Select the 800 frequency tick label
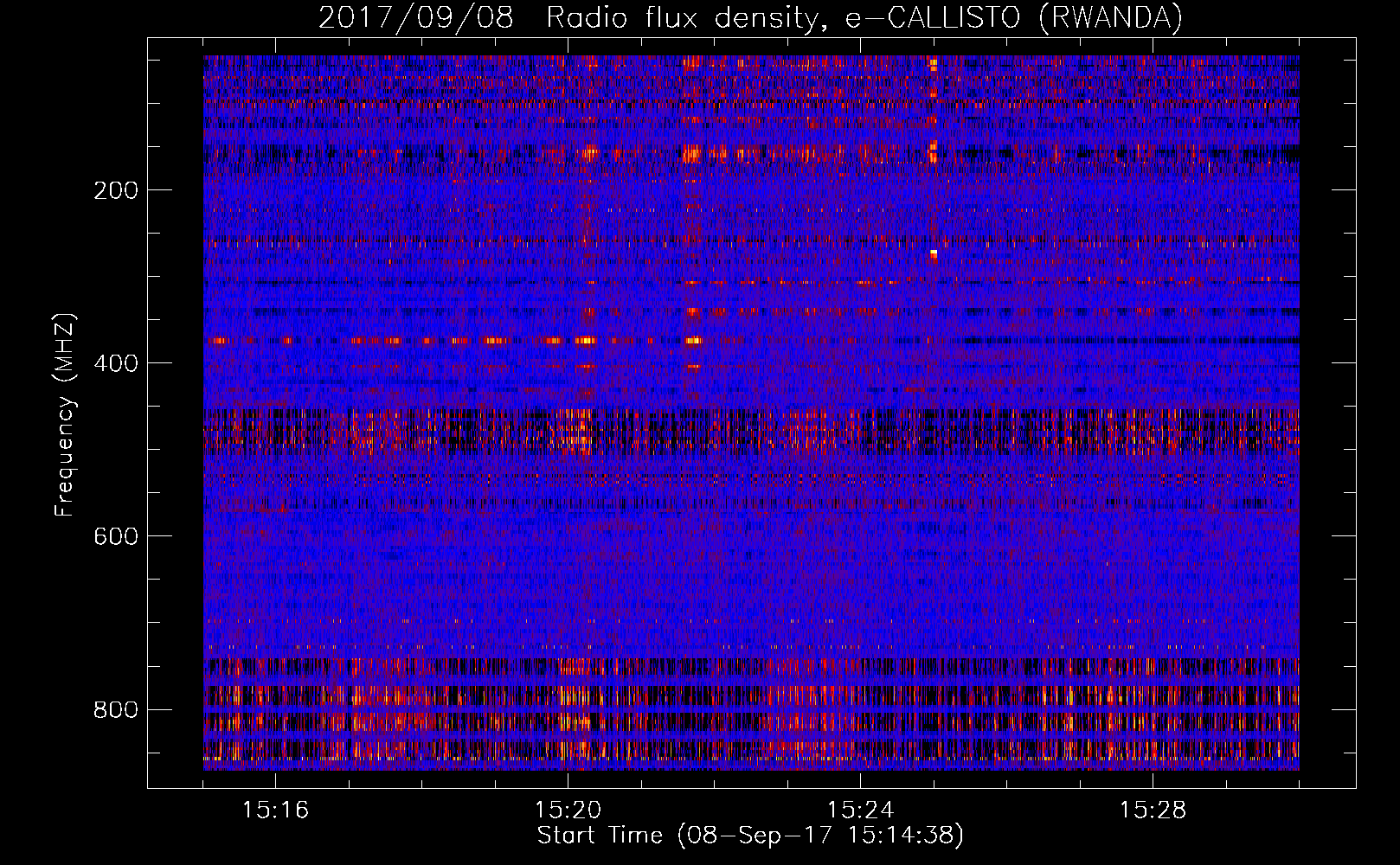The width and height of the screenshot is (1400, 865). pos(116,709)
